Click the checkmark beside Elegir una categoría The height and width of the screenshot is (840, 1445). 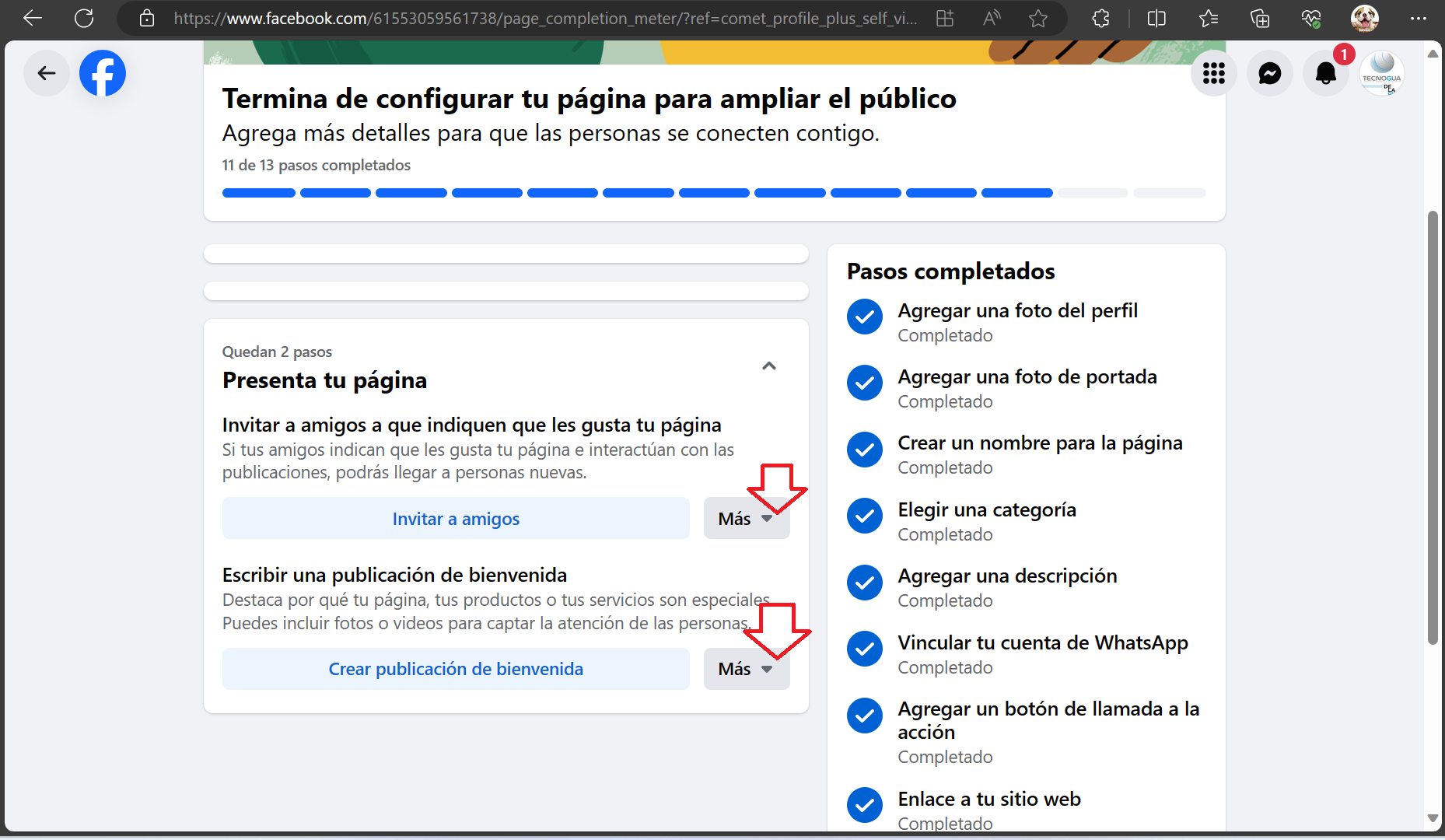(865, 516)
